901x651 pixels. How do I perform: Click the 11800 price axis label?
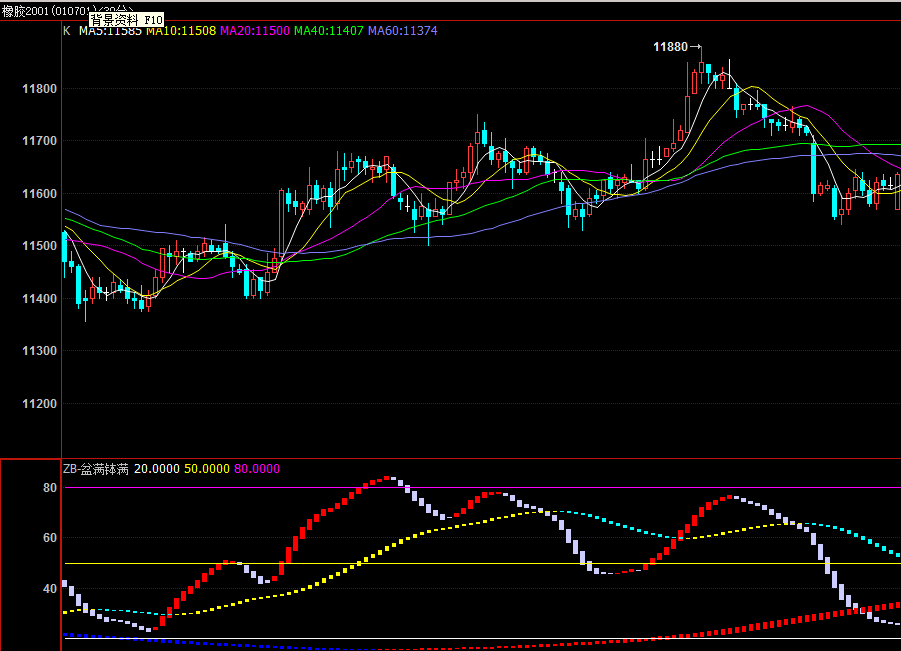[40, 89]
